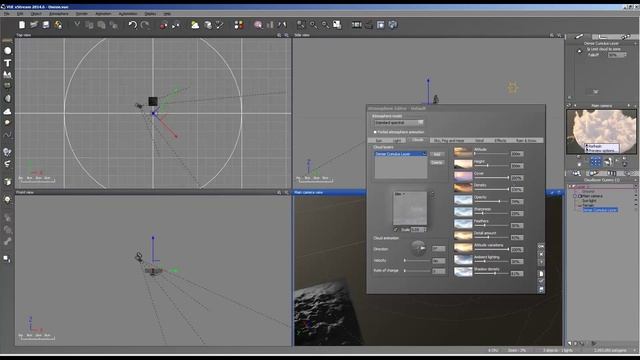
Task: Select the Text tool in left bar
Action: coord(7,63)
